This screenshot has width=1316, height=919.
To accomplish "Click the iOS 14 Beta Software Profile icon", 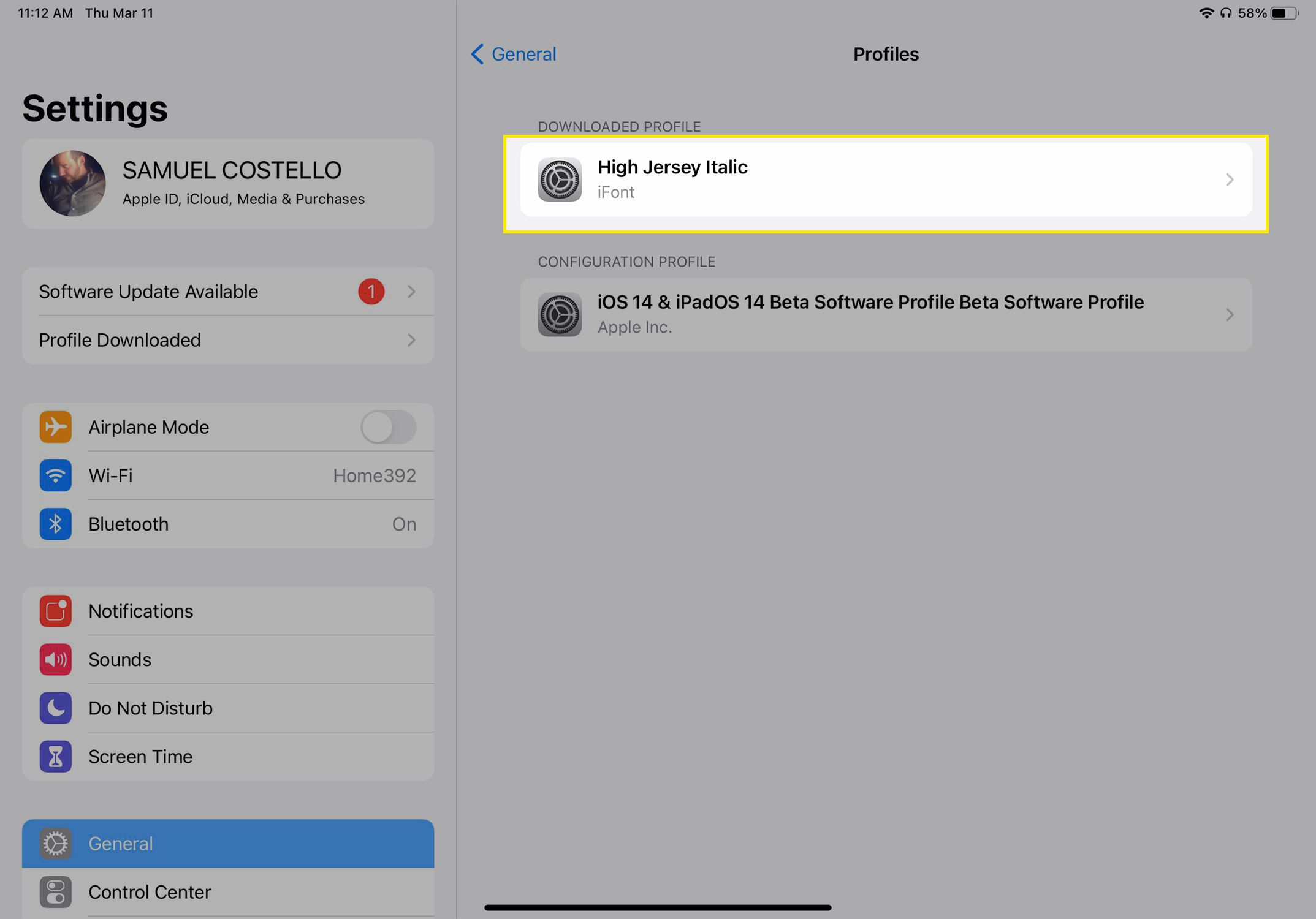I will click(x=559, y=313).
